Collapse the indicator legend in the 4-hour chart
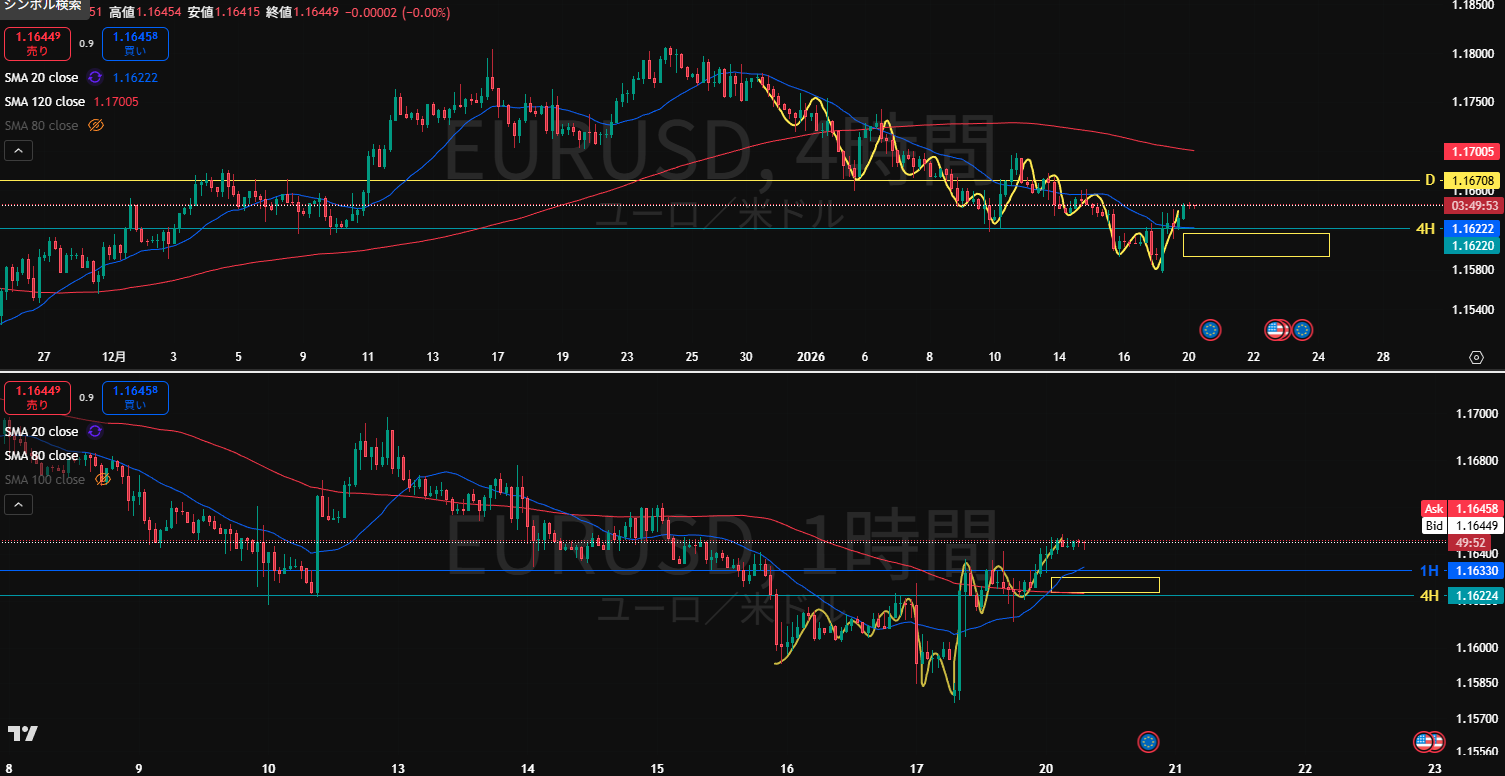Viewport: 1505px width, 776px height. click(x=18, y=151)
